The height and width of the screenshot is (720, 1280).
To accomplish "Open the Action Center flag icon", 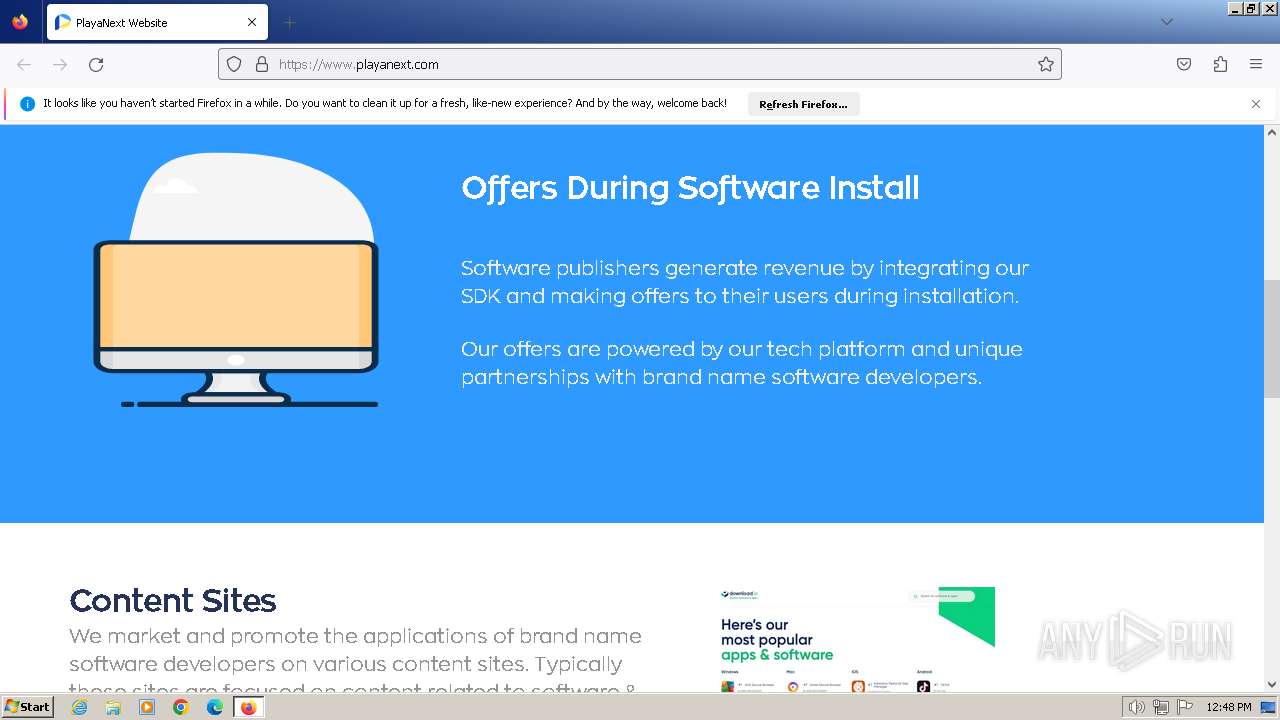I will [x=1184, y=707].
